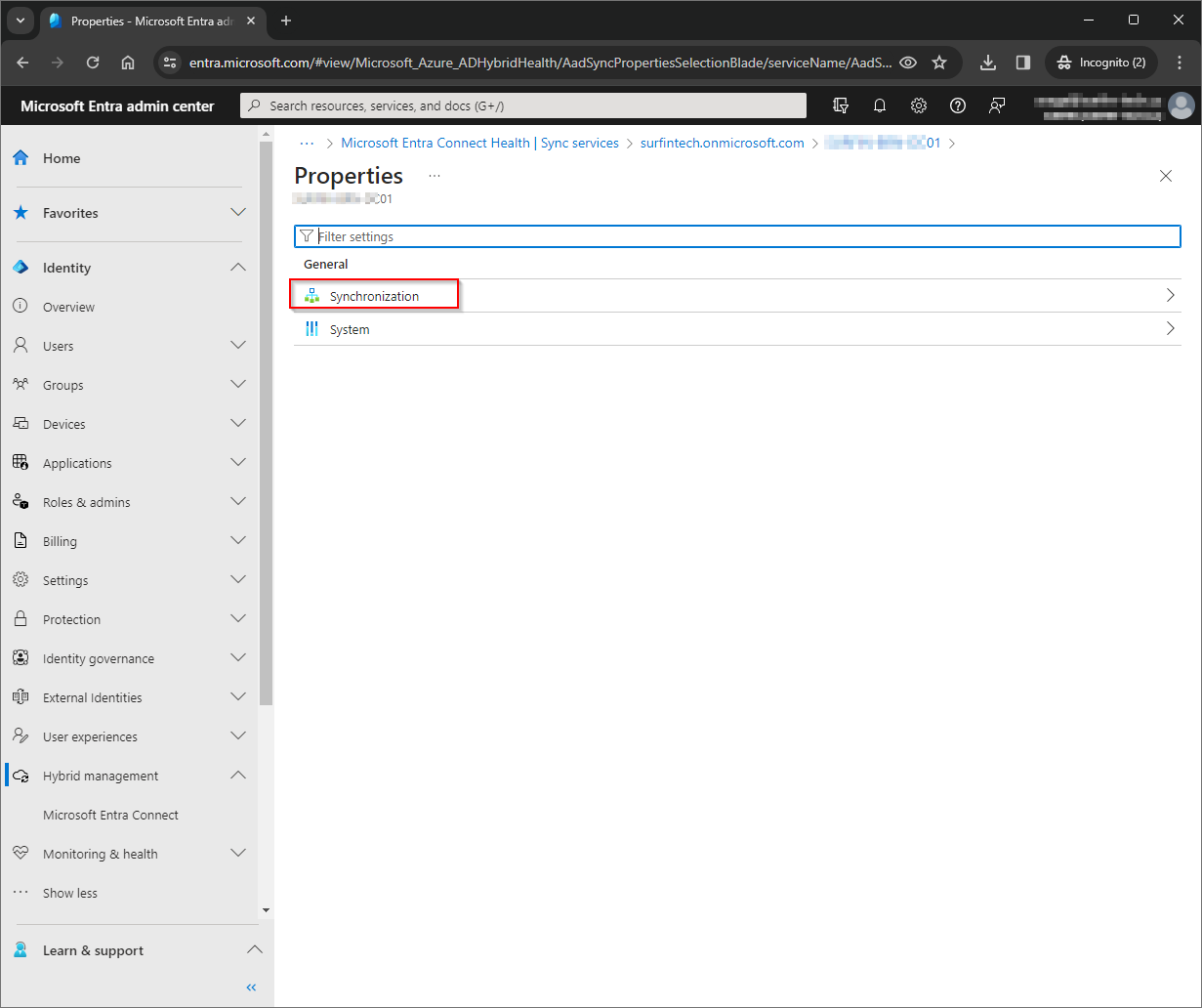Open the feedback icon in header
1202x1008 pixels.
point(997,105)
